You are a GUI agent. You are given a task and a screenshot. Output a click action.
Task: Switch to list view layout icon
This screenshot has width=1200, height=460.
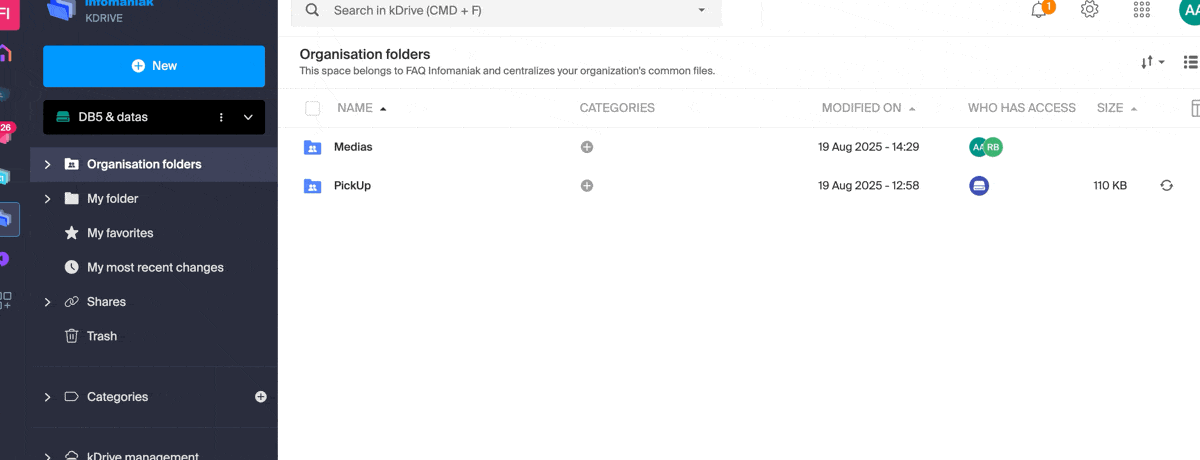(x=1190, y=62)
